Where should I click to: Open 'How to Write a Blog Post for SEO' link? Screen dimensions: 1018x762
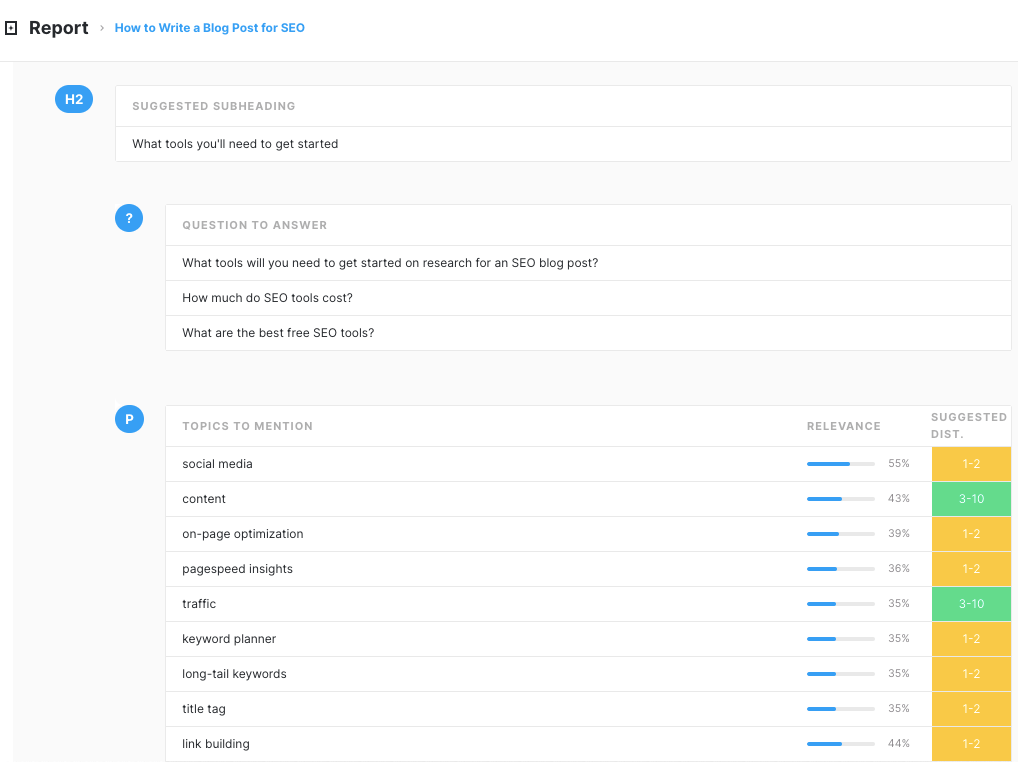coord(209,28)
